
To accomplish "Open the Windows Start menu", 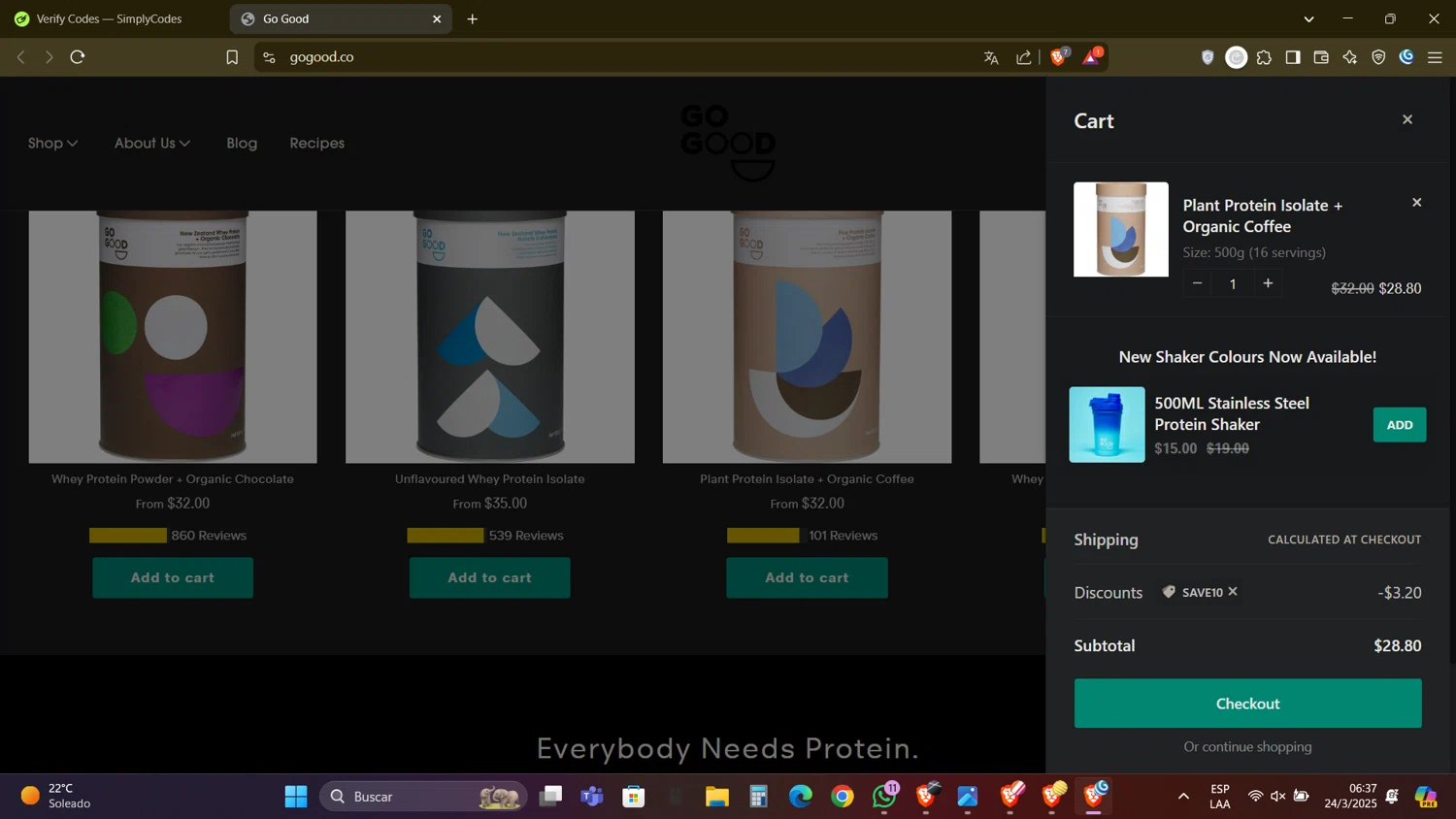I will pyautogui.click(x=296, y=797).
